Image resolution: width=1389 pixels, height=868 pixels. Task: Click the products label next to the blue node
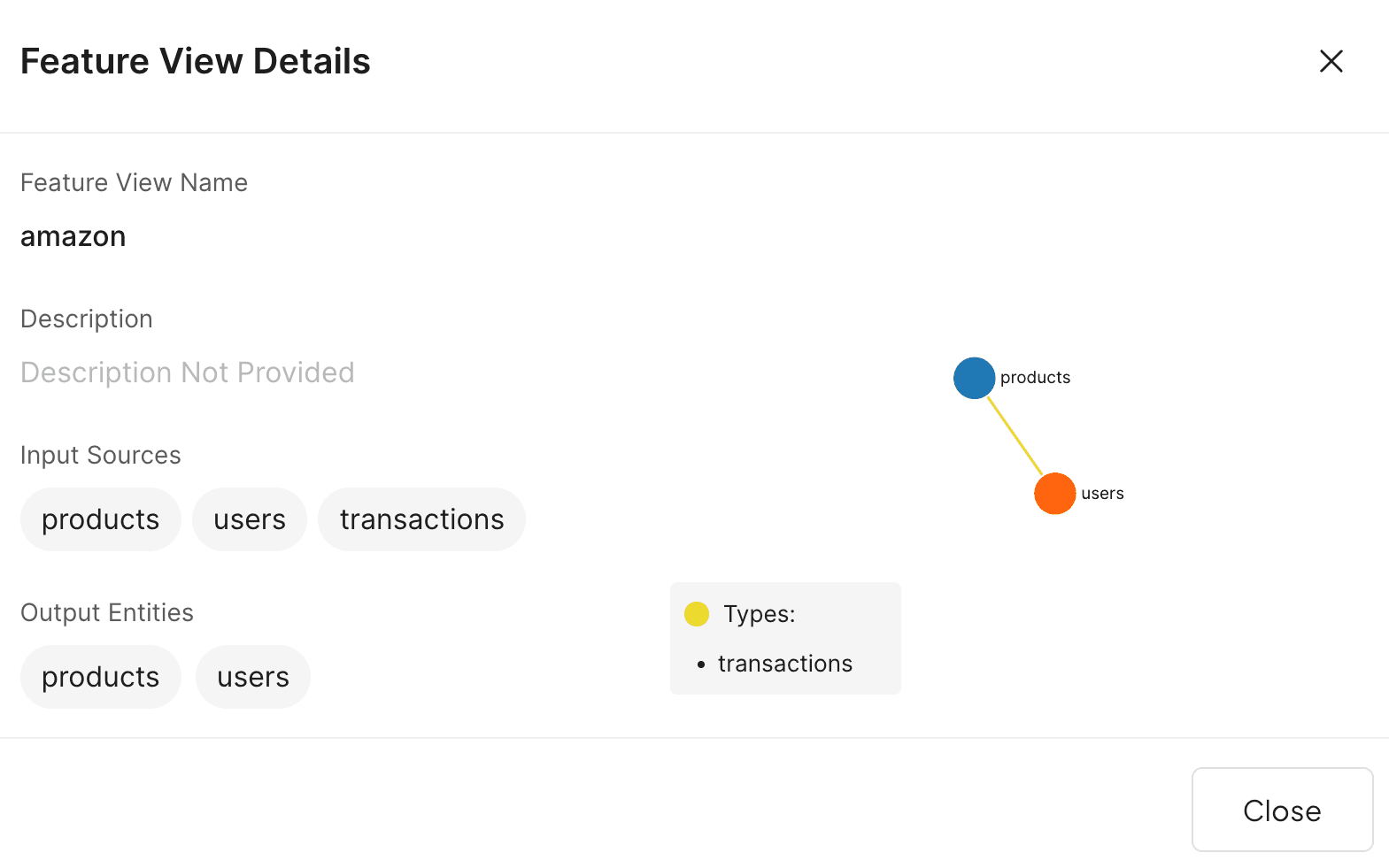click(1035, 377)
